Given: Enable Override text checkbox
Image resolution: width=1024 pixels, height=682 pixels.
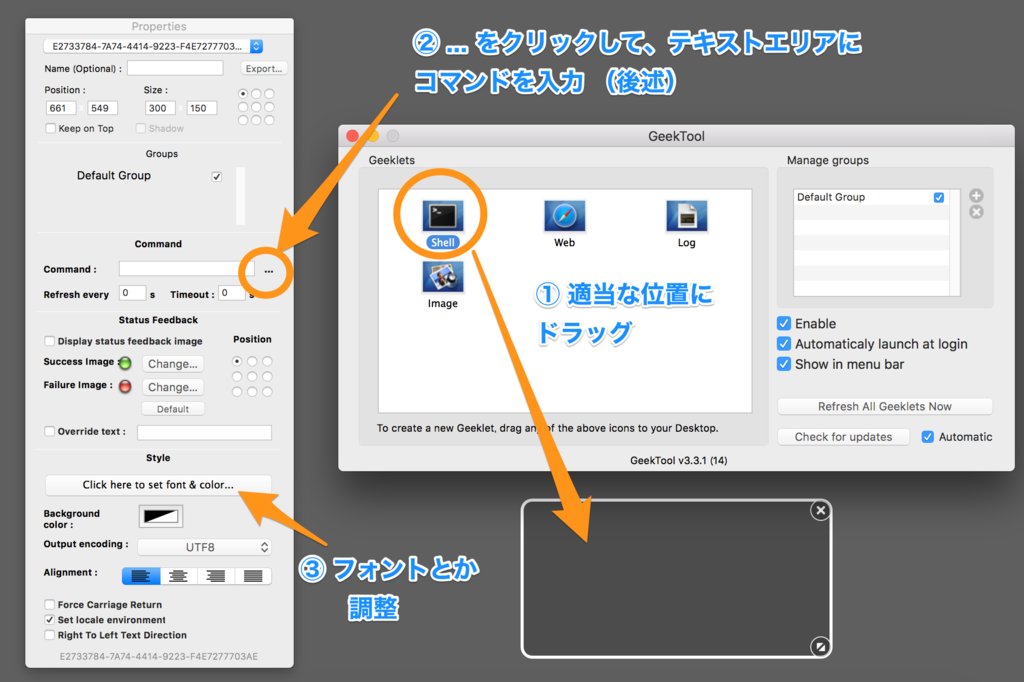Looking at the screenshot, I should coord(50,431).
